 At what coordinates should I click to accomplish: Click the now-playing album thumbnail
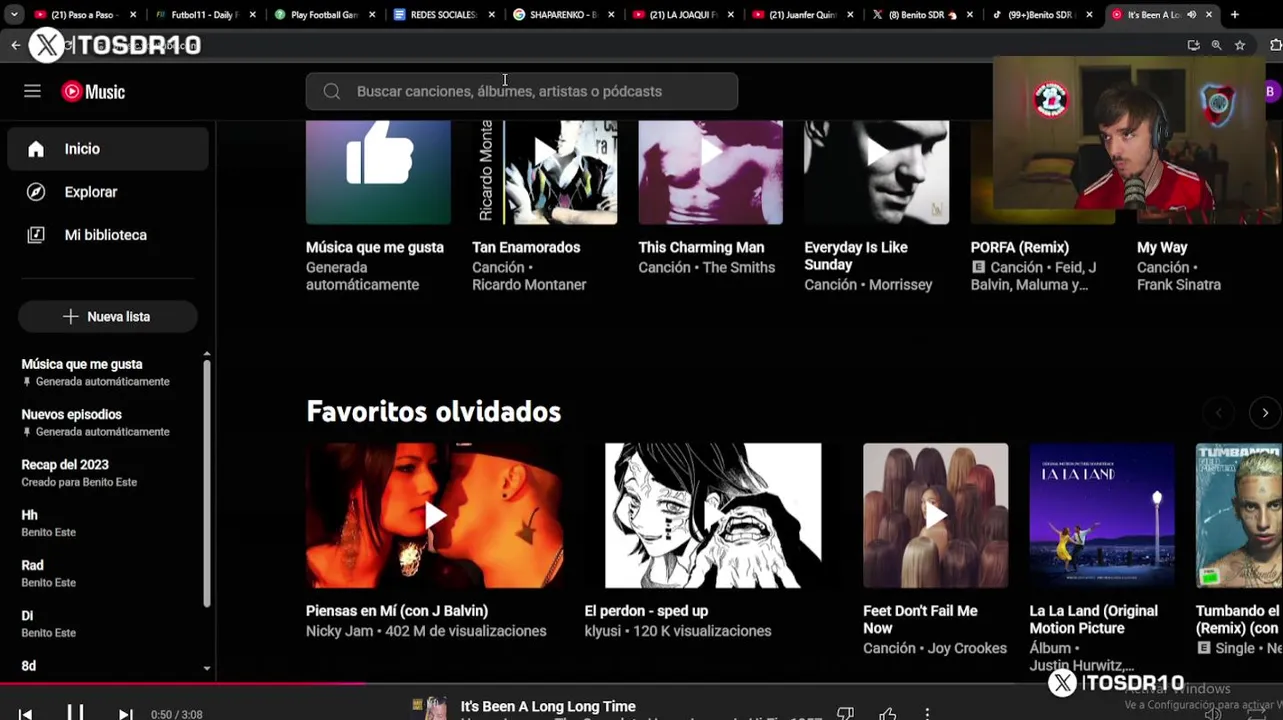coord(430,708)
